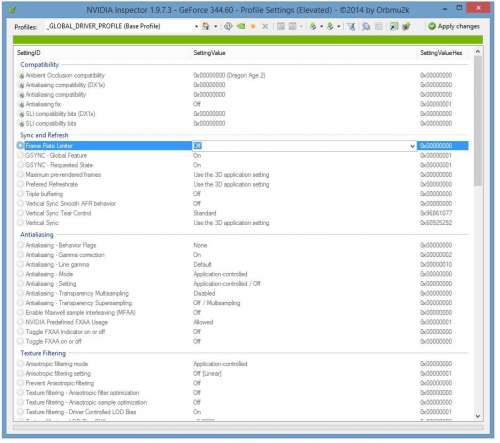Viewport: 500px width, 443px height.
Task: Select the Maximum pre-rendered frames row
Action: (243, 175)
